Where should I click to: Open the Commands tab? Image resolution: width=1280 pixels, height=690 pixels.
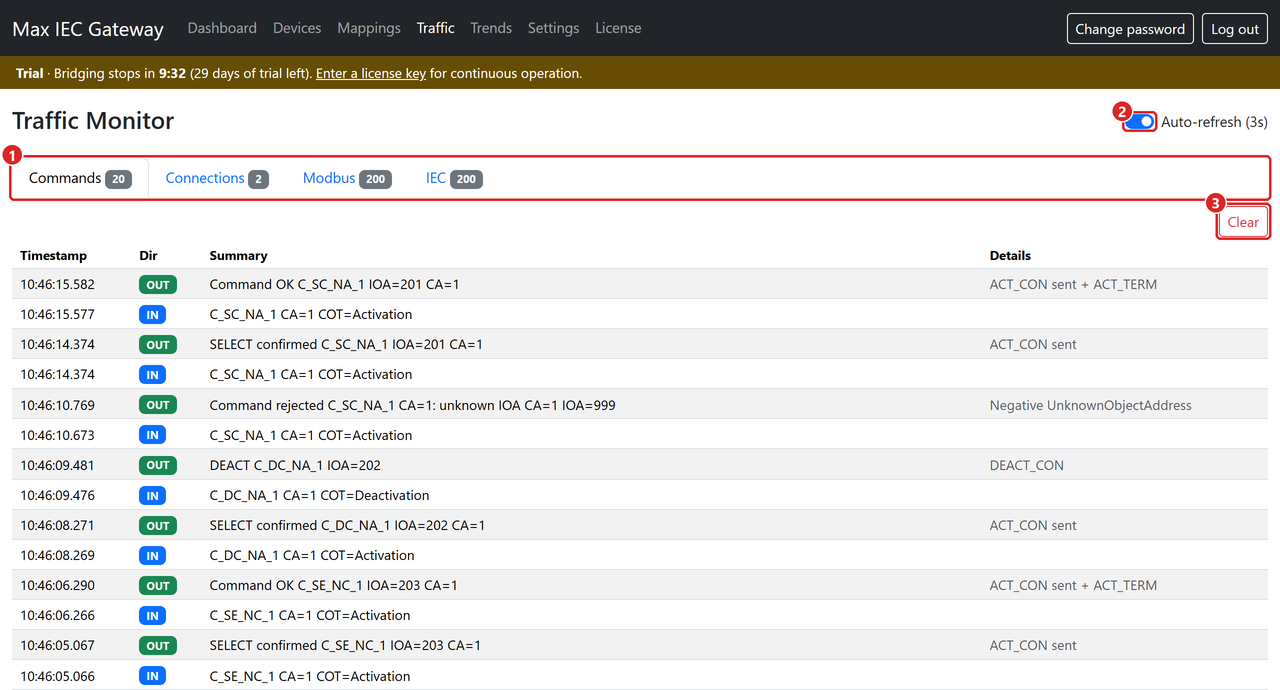pyautogui.click(x=80, y=179)
